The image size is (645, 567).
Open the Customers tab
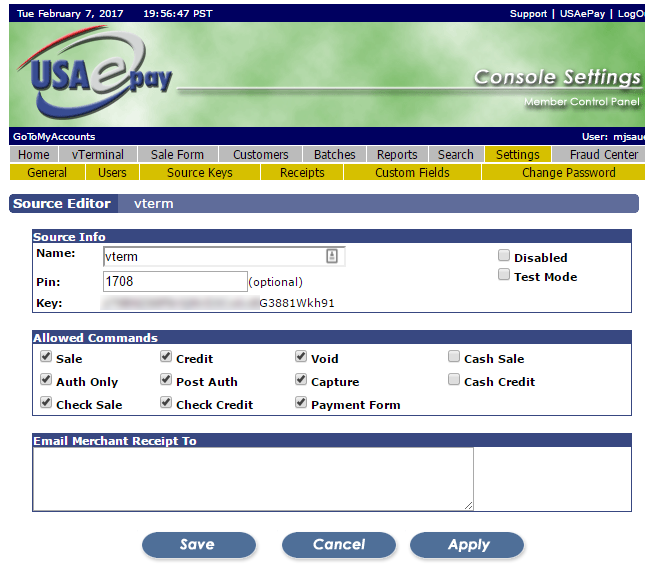pyautogui.click(x=261, y=155)
